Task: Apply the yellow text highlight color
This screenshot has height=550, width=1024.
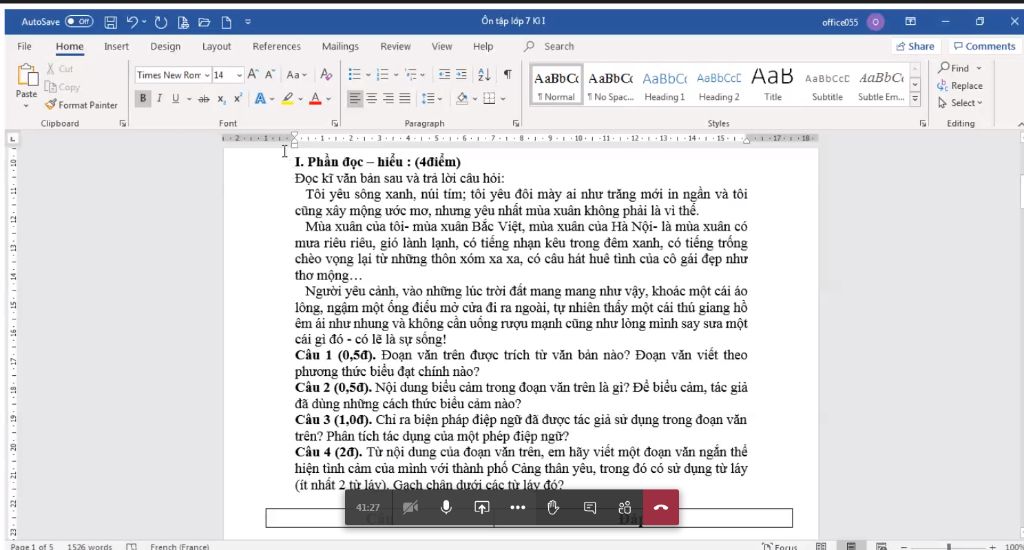Action: point(287,99)
